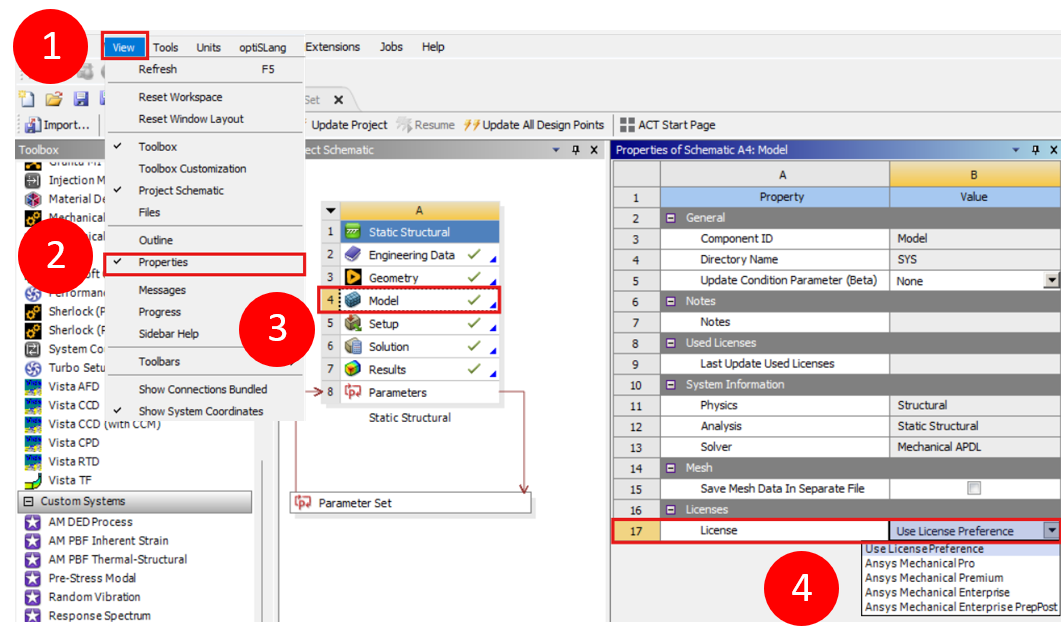
Task: Click the Engineering Data cell icon
Action: 353,254
